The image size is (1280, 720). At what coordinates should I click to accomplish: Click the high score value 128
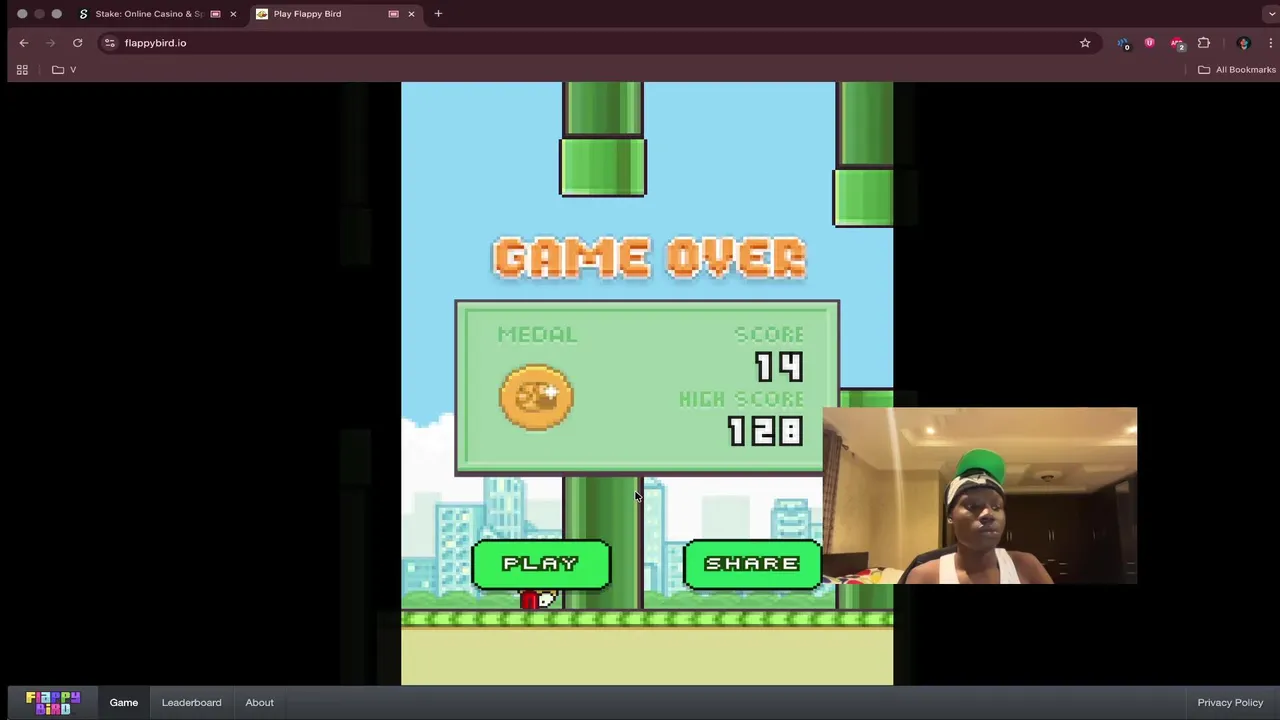765,431
